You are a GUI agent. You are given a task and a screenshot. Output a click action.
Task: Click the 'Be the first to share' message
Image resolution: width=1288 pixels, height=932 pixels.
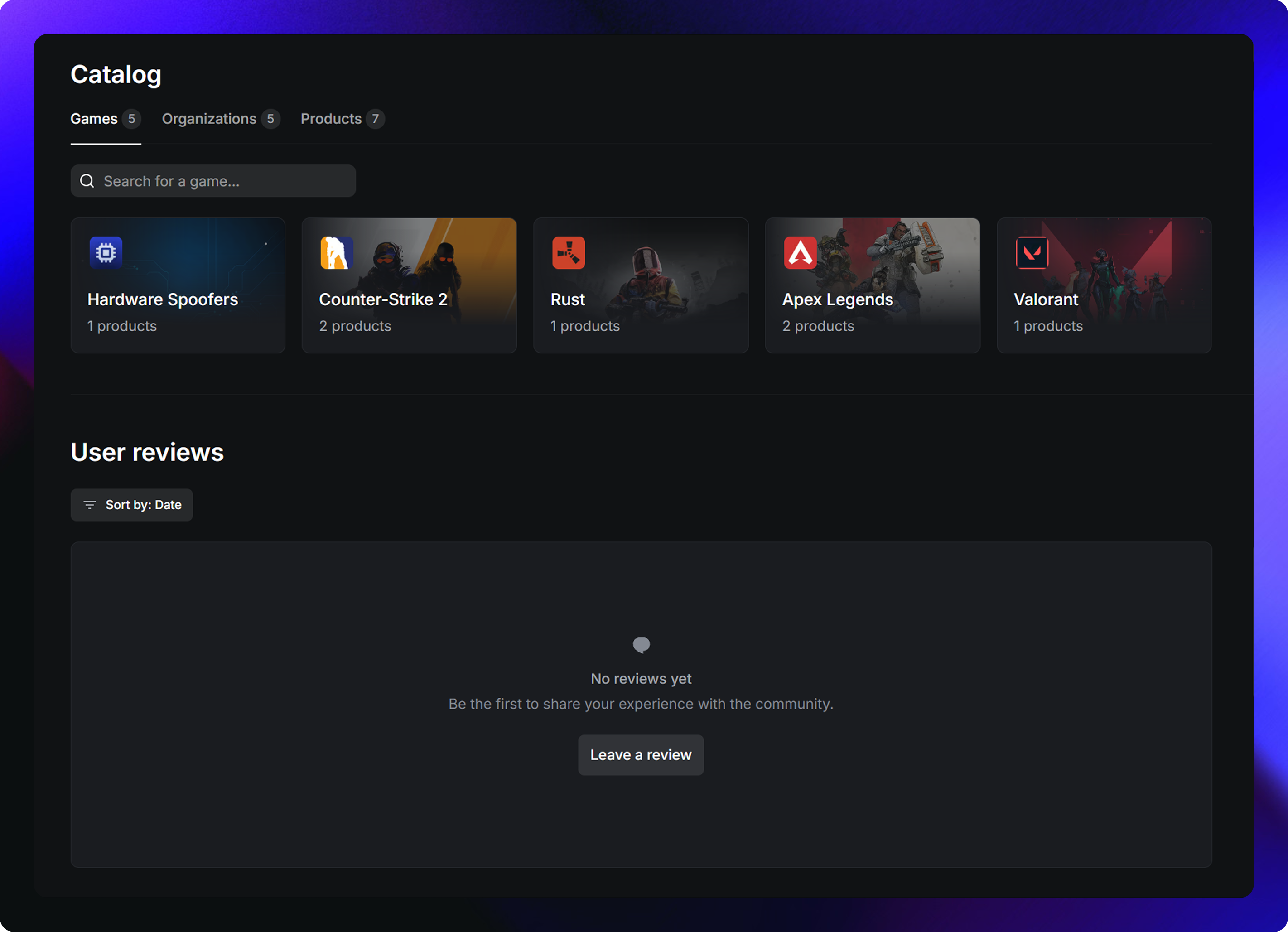click(x=641, y=704)
